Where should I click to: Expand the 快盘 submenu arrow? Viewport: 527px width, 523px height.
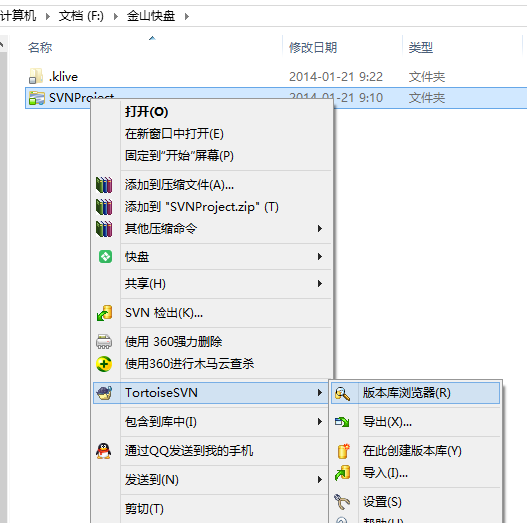coord(320,256)
